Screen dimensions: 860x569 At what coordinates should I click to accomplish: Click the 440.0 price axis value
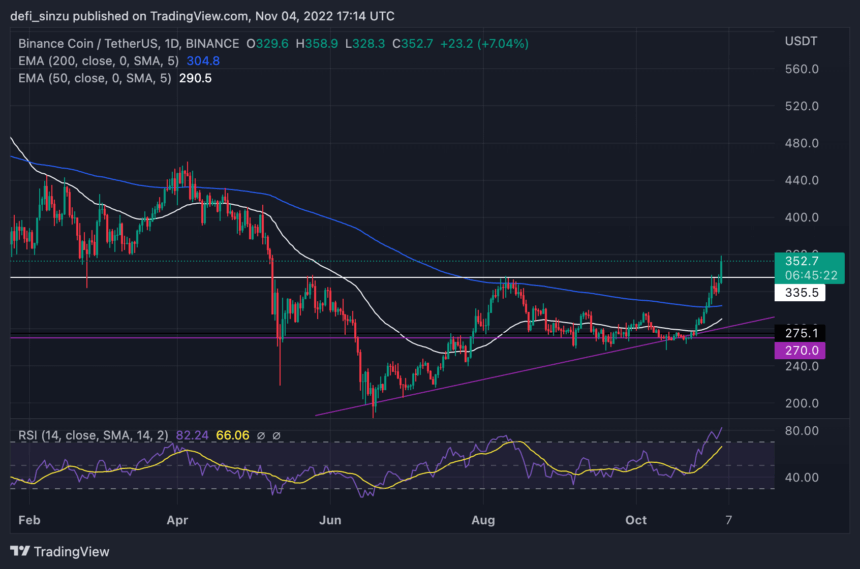[802, 181]
